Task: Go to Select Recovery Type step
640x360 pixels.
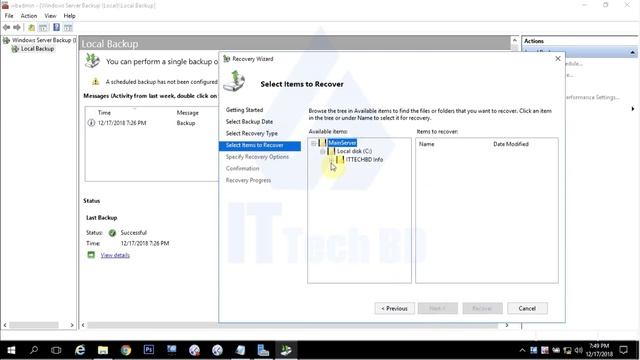Action: tap(251, 133)
